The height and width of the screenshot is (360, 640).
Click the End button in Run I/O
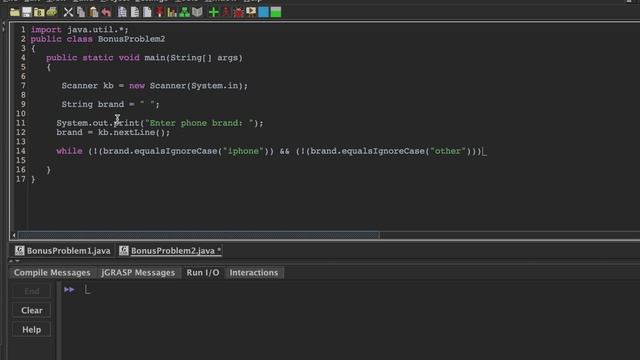point(32,291)
